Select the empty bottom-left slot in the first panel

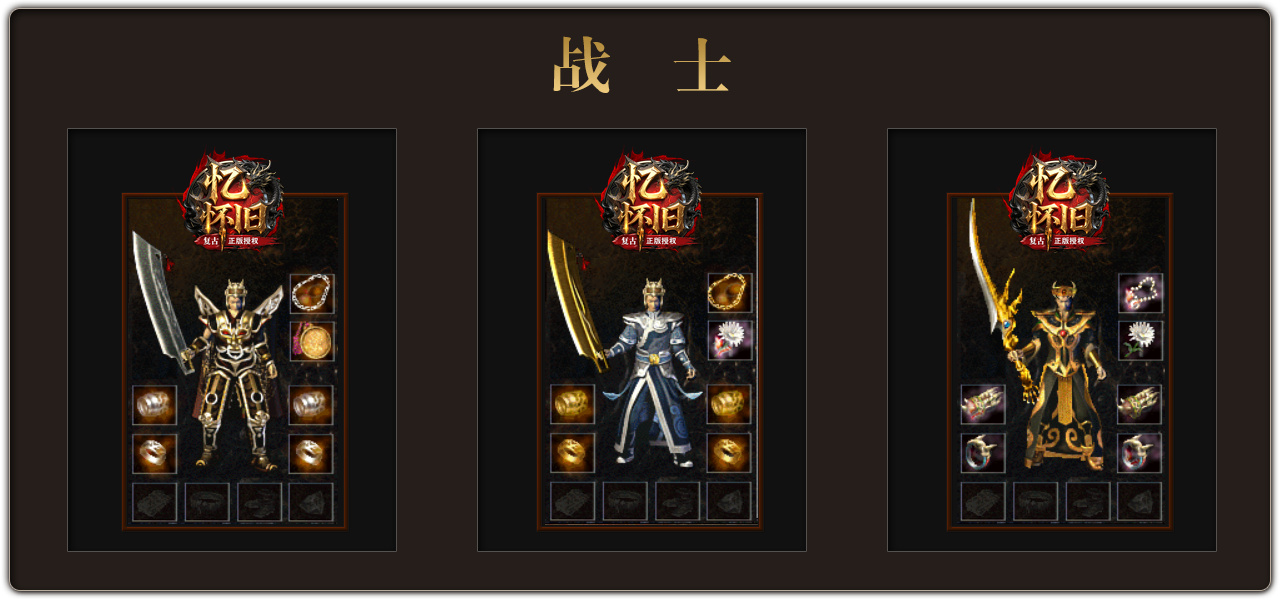155,502
